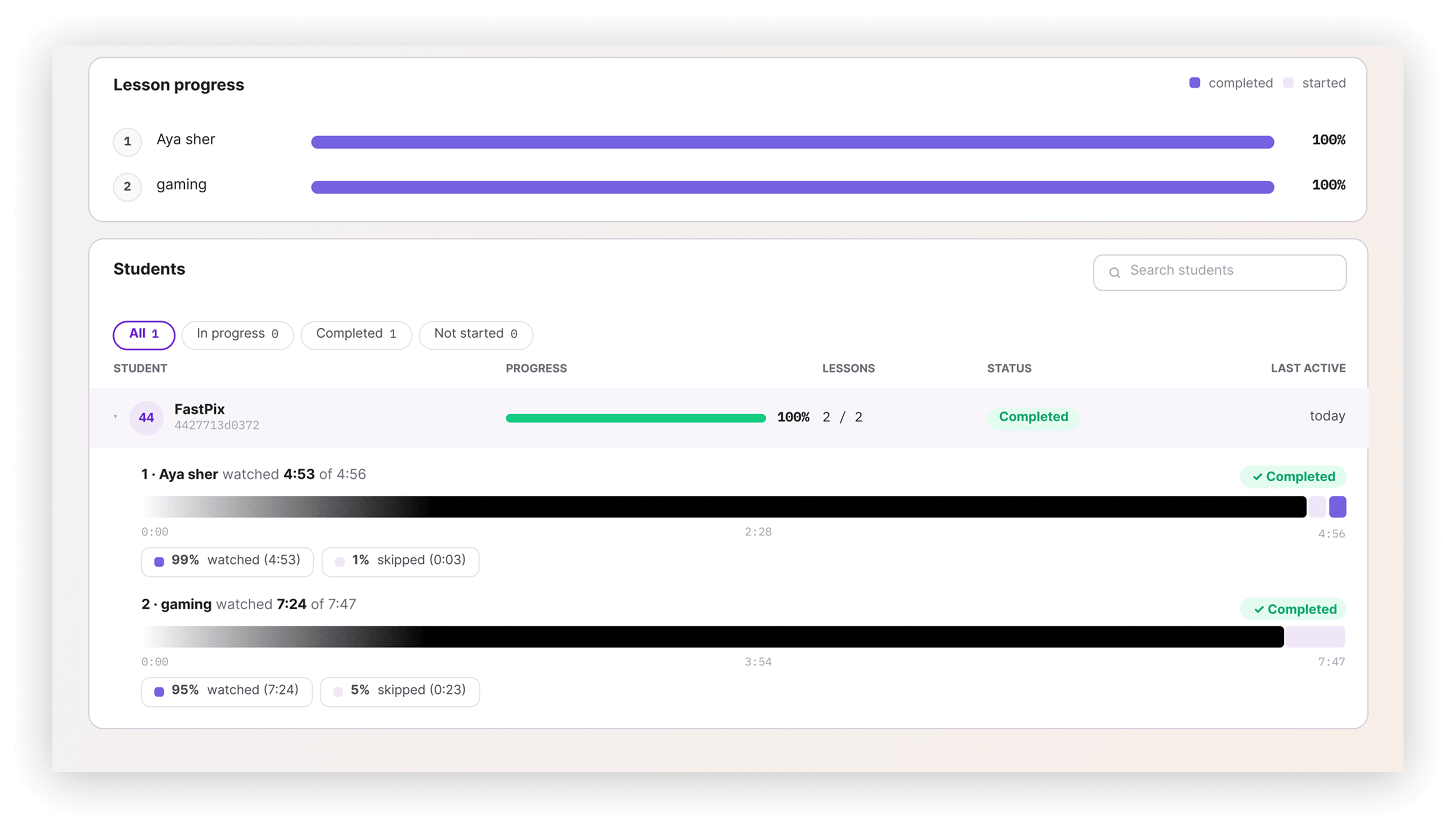
Task: Click Completed badge on gaming lesson
Action: 1293,609
